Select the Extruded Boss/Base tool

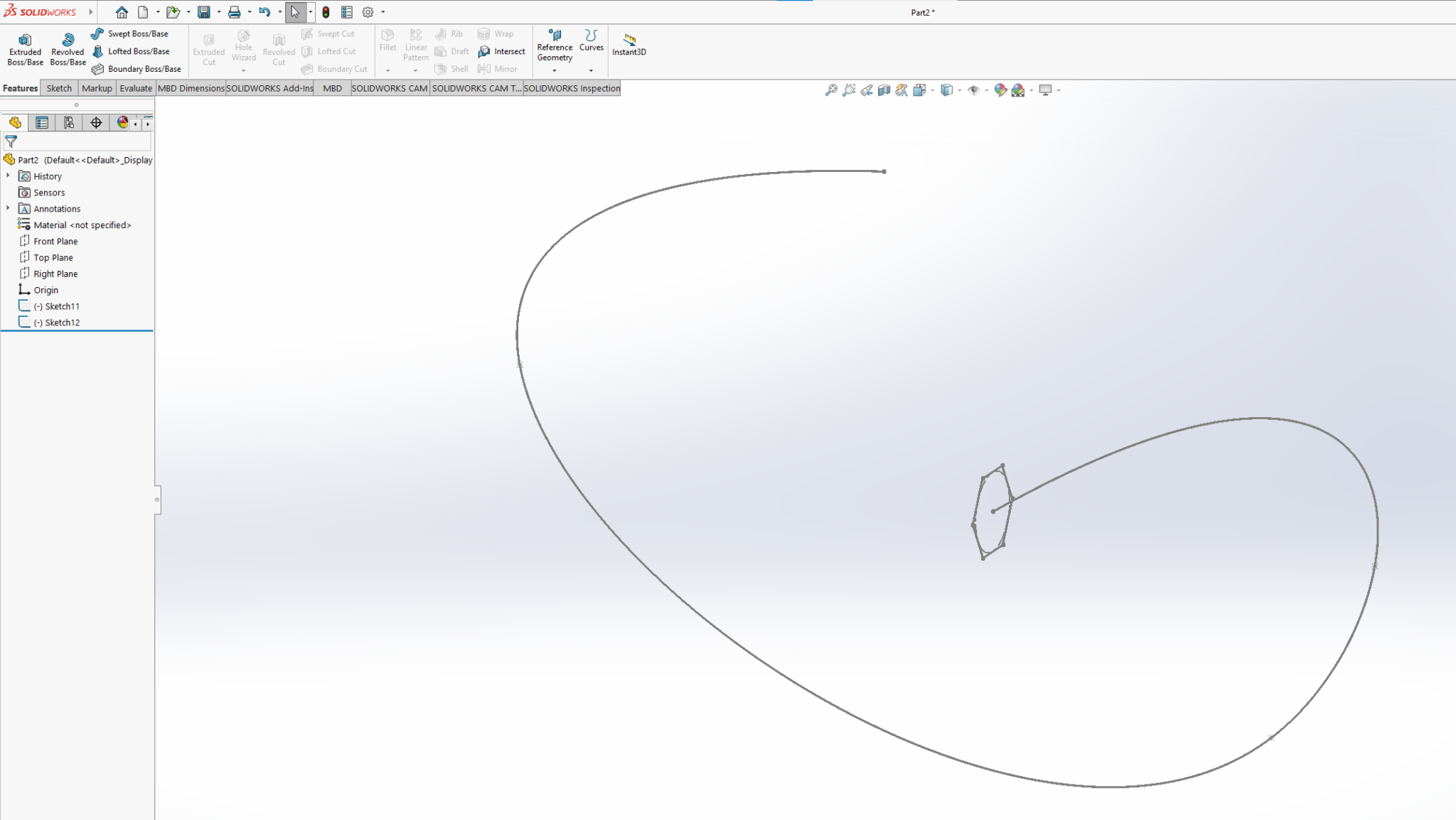click(x=25, y=47)
